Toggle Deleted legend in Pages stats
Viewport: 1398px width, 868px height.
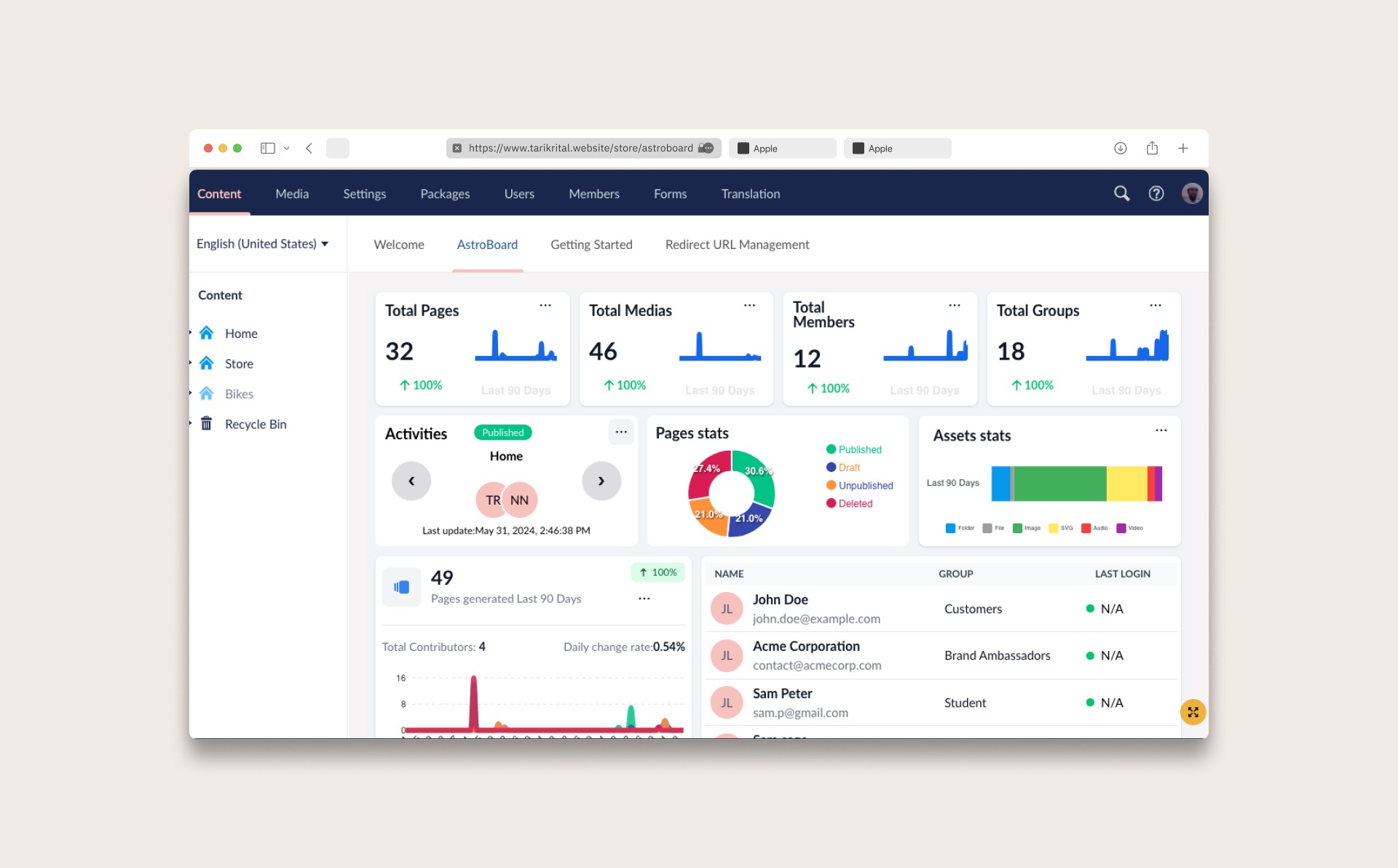coord(850,503)
